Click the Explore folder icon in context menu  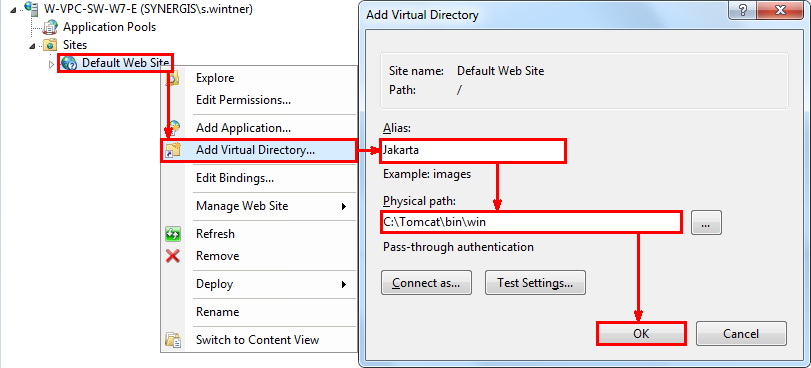(174, 78)
